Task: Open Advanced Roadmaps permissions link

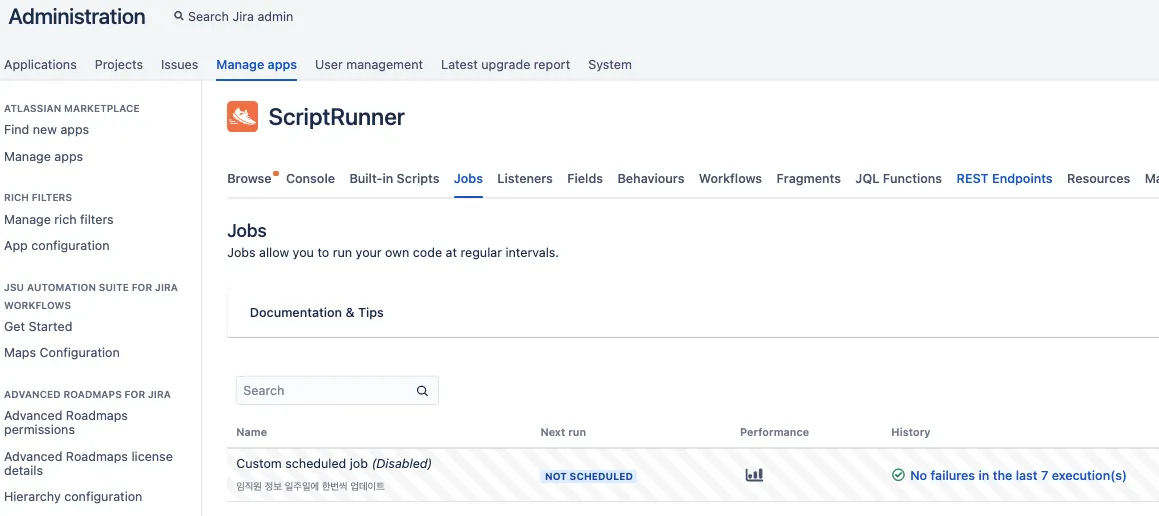Action: click(66, 422)
